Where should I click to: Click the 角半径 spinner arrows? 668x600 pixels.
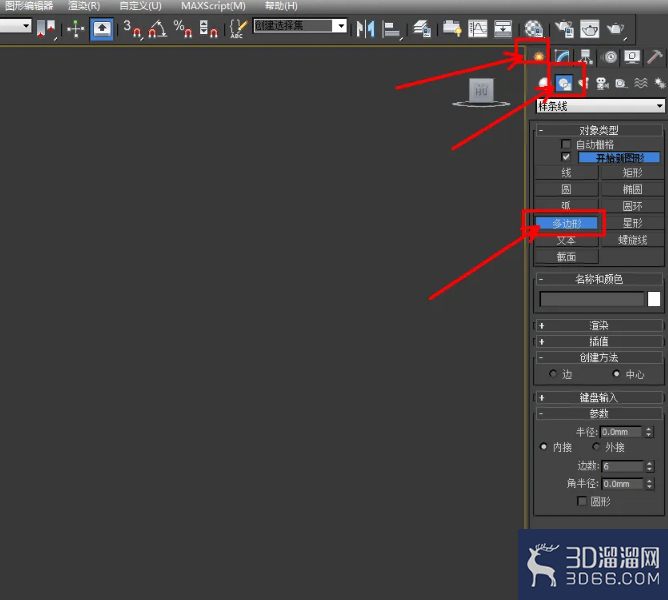[649, 484]
